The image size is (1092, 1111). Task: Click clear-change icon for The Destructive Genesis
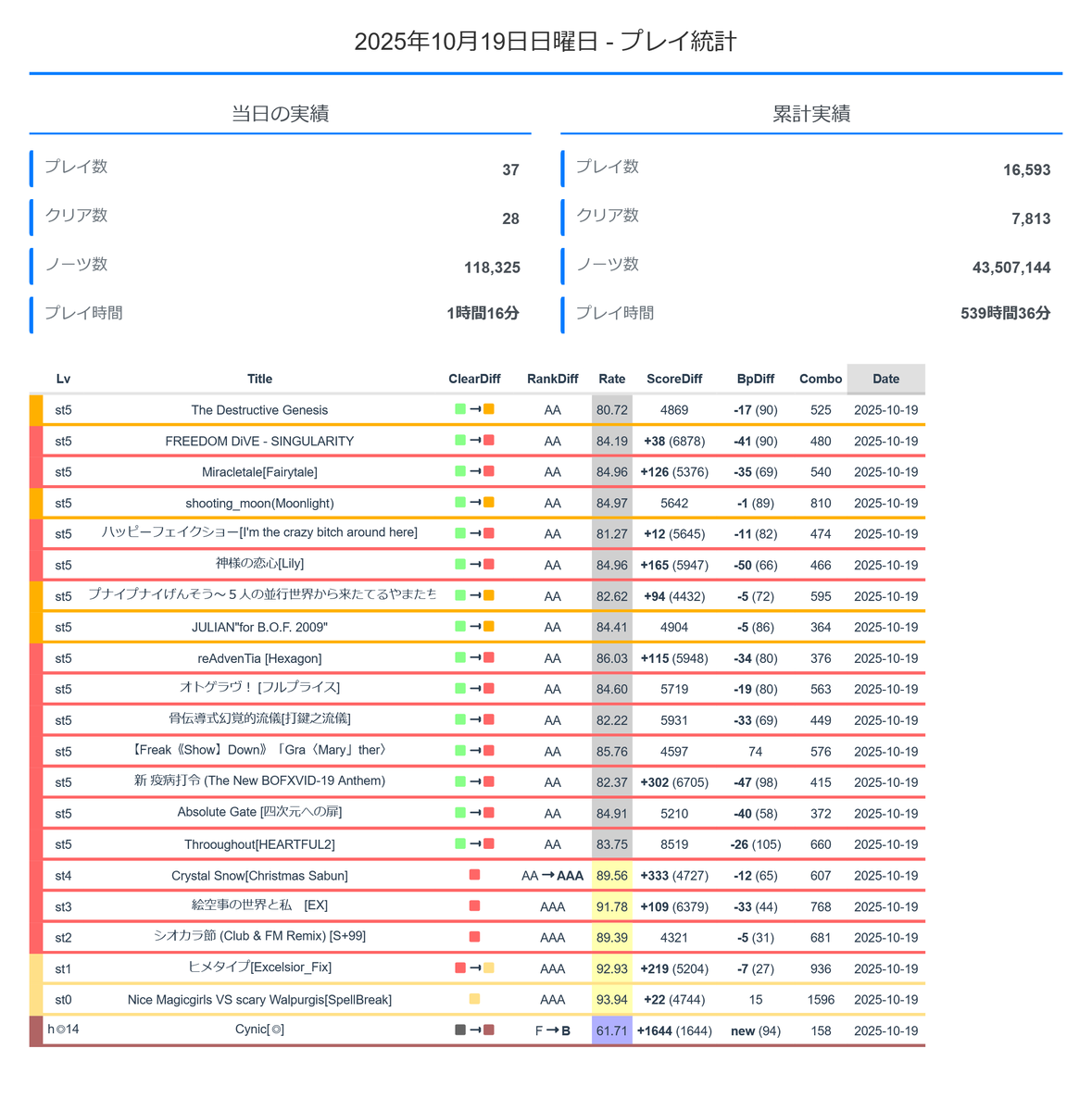pyautogui.click(x=475, y=409)
